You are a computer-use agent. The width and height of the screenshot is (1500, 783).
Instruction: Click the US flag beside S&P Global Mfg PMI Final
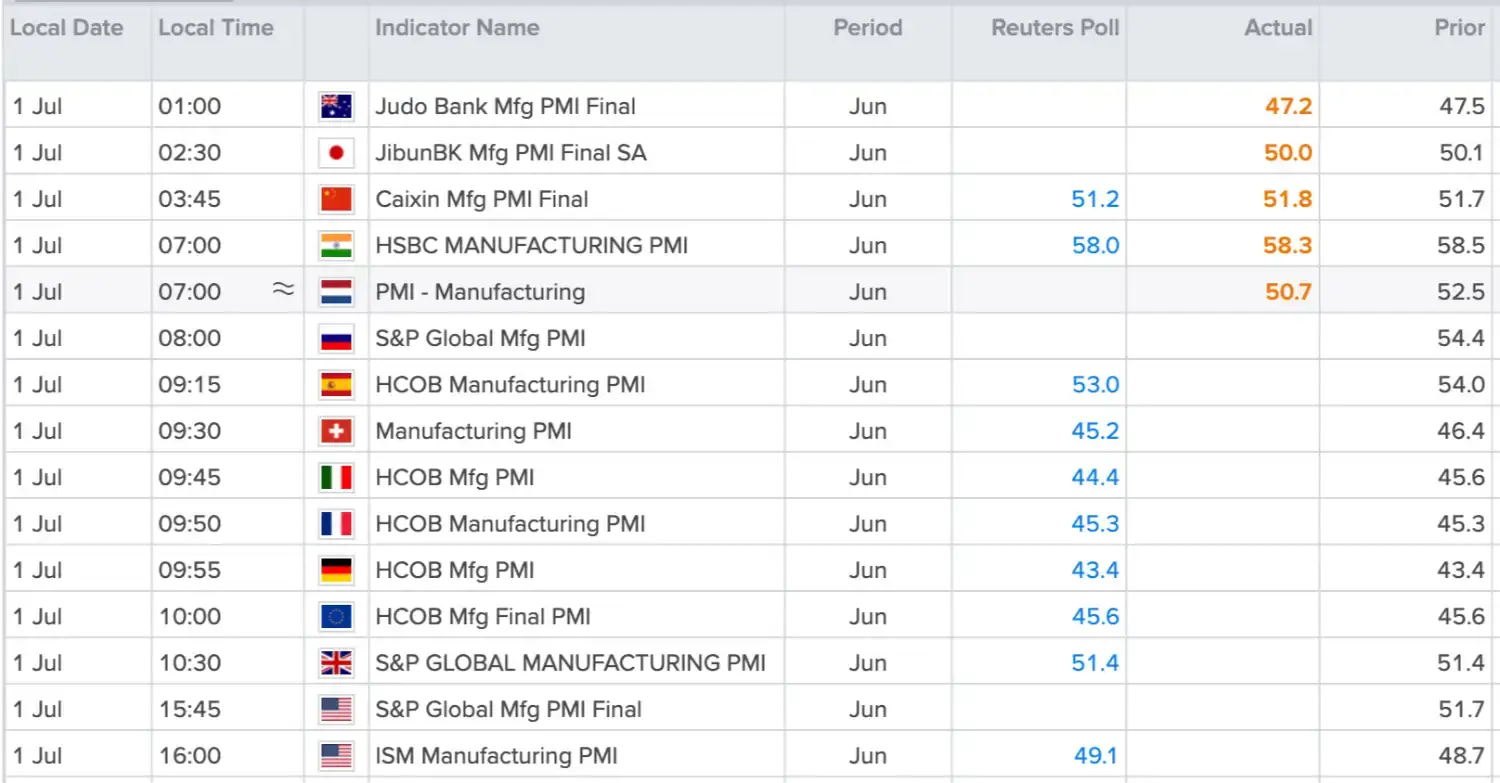(x=336, y=710)
